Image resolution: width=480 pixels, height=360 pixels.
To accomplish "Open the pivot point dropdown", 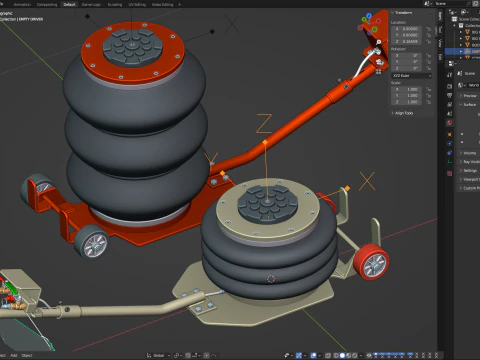I will (177, 355).
